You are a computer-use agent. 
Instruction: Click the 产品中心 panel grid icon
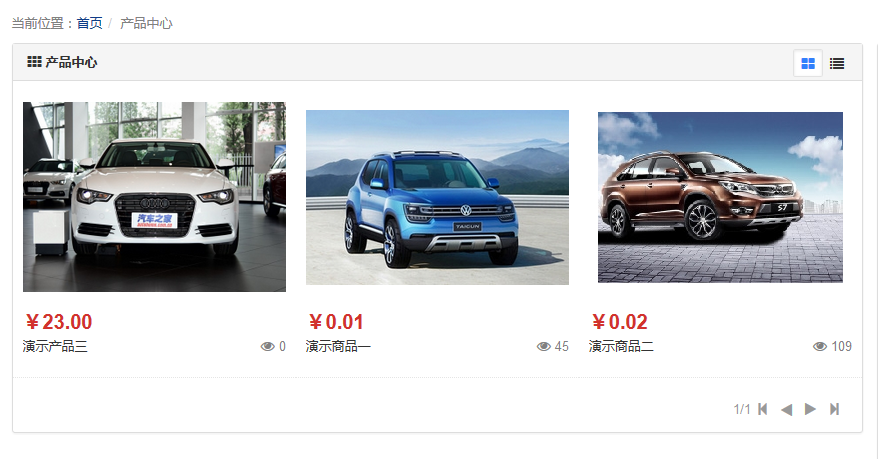tap(34, 62)
